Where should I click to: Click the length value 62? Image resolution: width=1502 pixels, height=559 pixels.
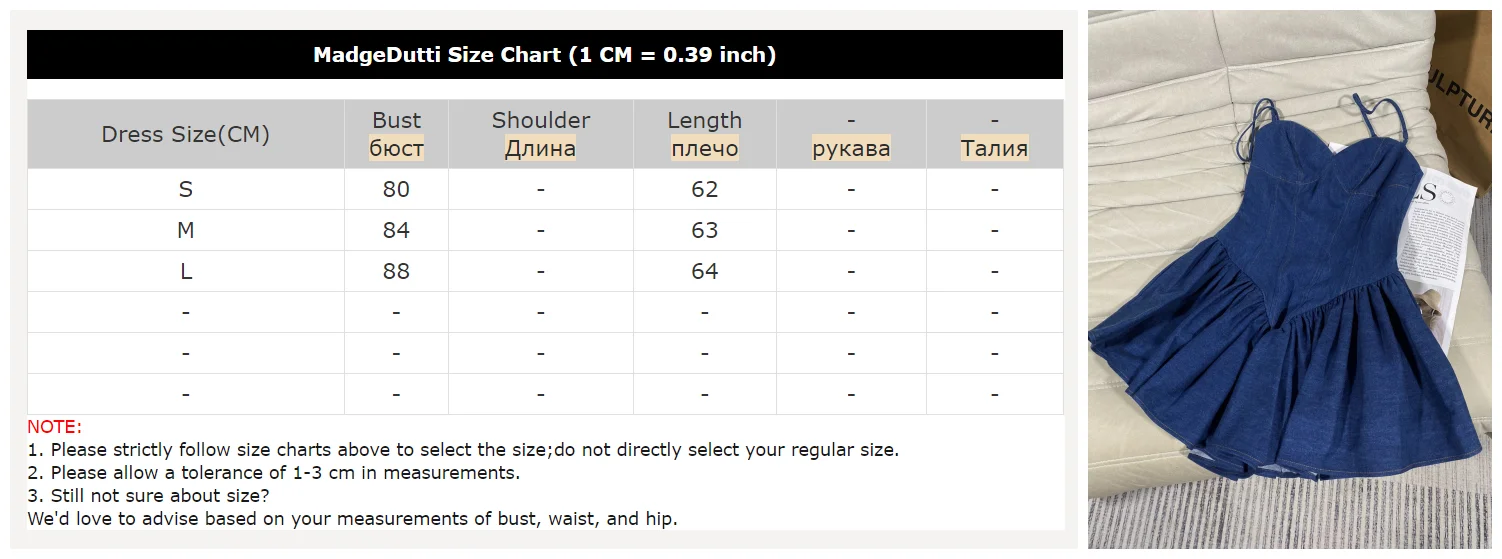(x=704, y=189)
